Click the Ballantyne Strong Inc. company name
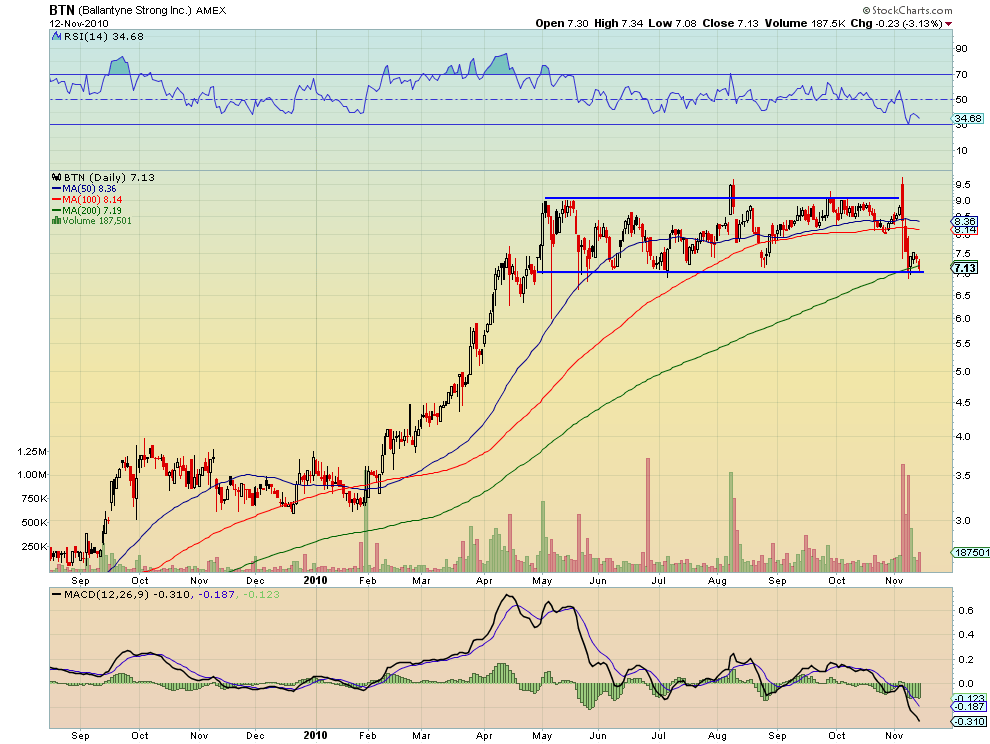Viewport: 990px width, 744px height. point(134,10)
